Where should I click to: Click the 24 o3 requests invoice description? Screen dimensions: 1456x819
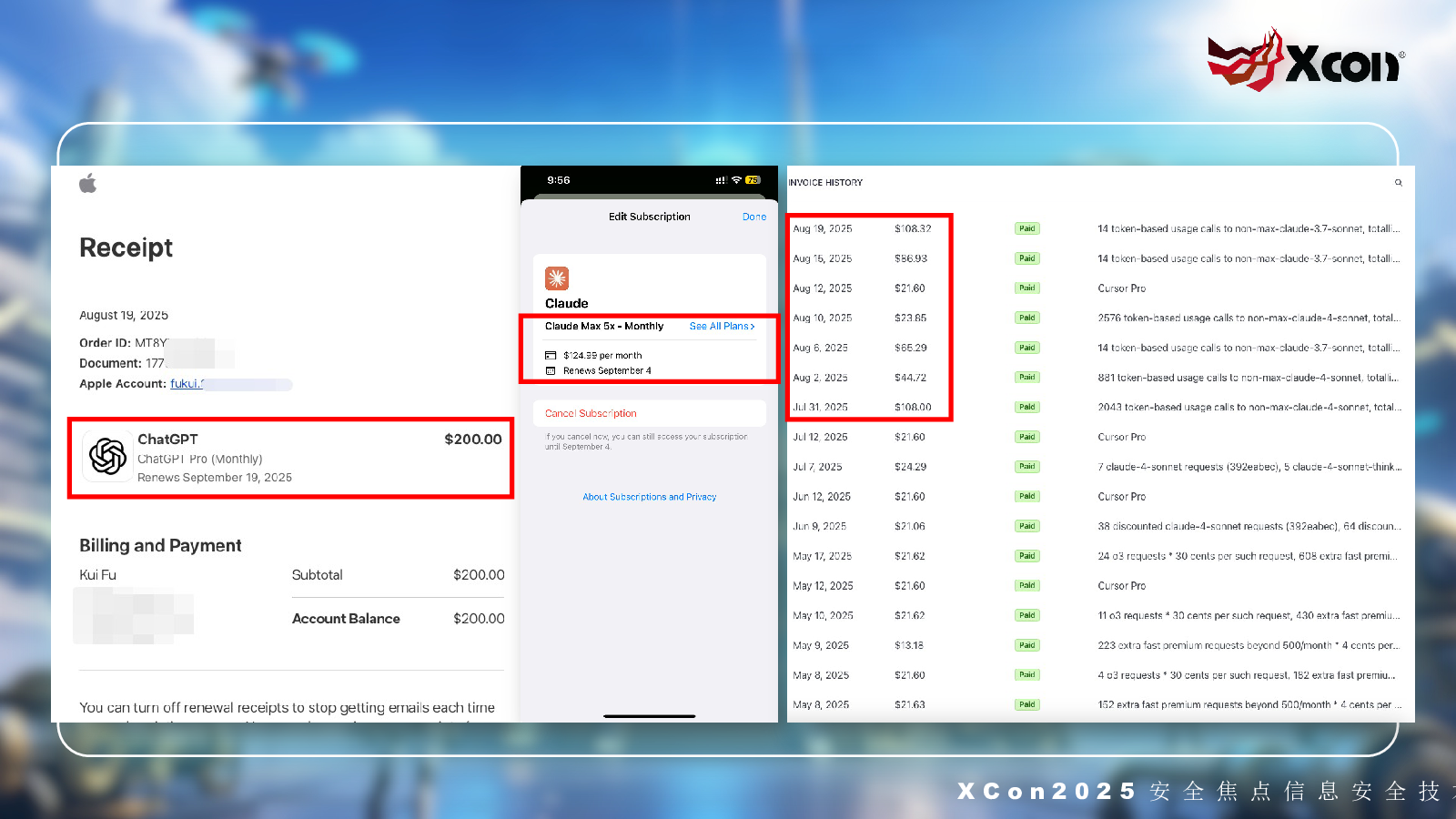click(x=1248, y=556)
